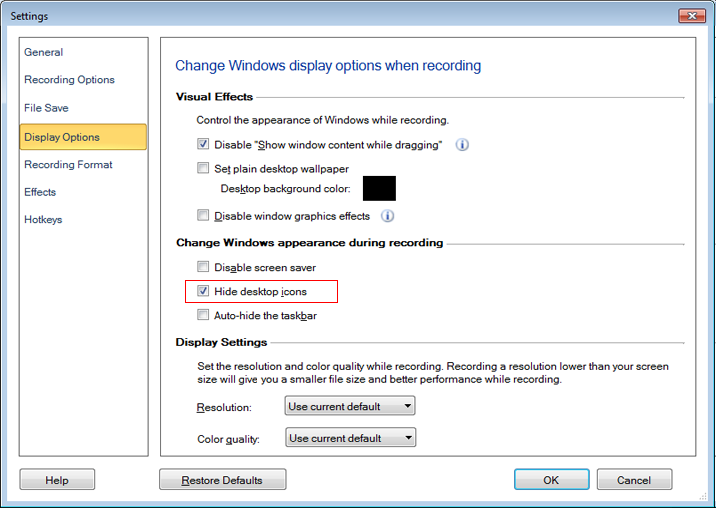716x508 pixels.
Task: Select the General settings category
Action: click(44, 52)
